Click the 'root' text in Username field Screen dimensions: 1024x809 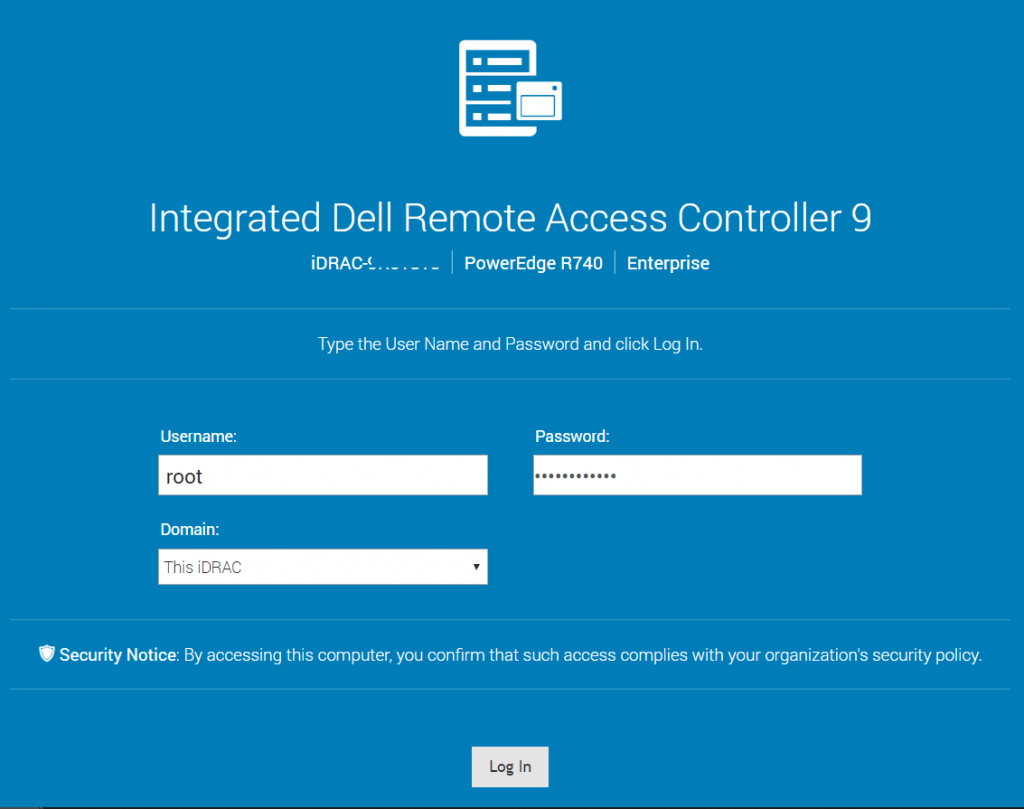pyautogui.click(x=184, y=477)
